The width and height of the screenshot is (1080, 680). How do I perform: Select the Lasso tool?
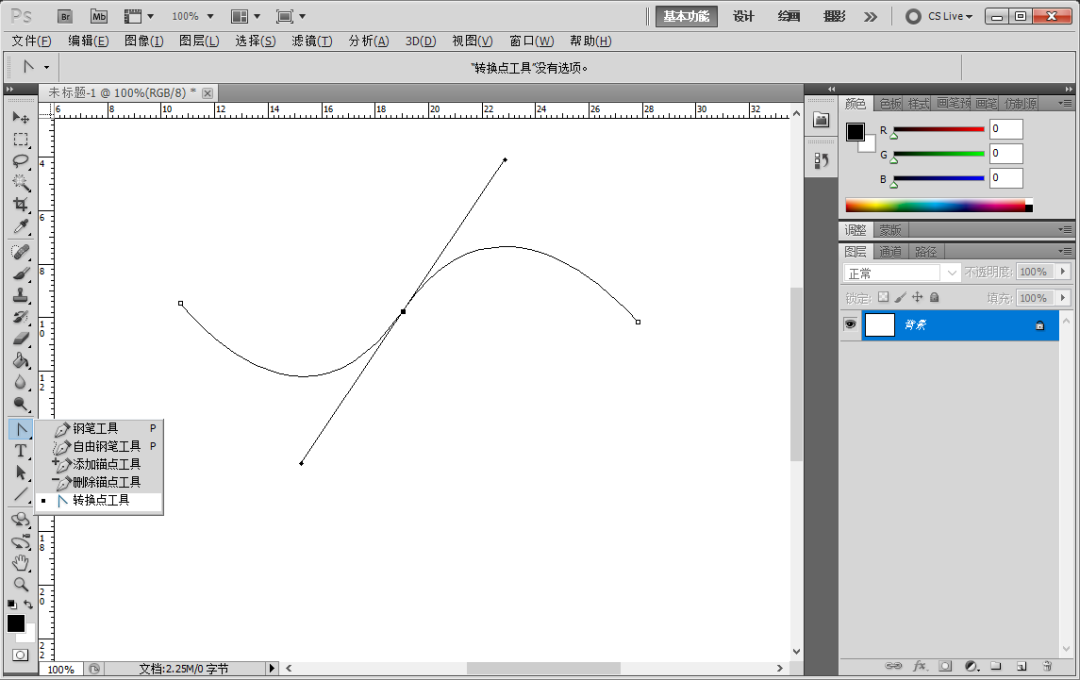click(x=21, y=161)
